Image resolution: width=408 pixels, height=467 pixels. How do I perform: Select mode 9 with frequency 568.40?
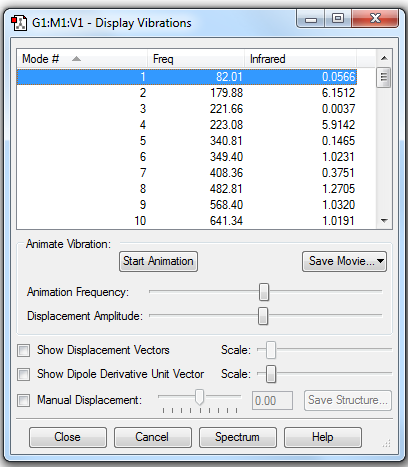pos(187,205)
